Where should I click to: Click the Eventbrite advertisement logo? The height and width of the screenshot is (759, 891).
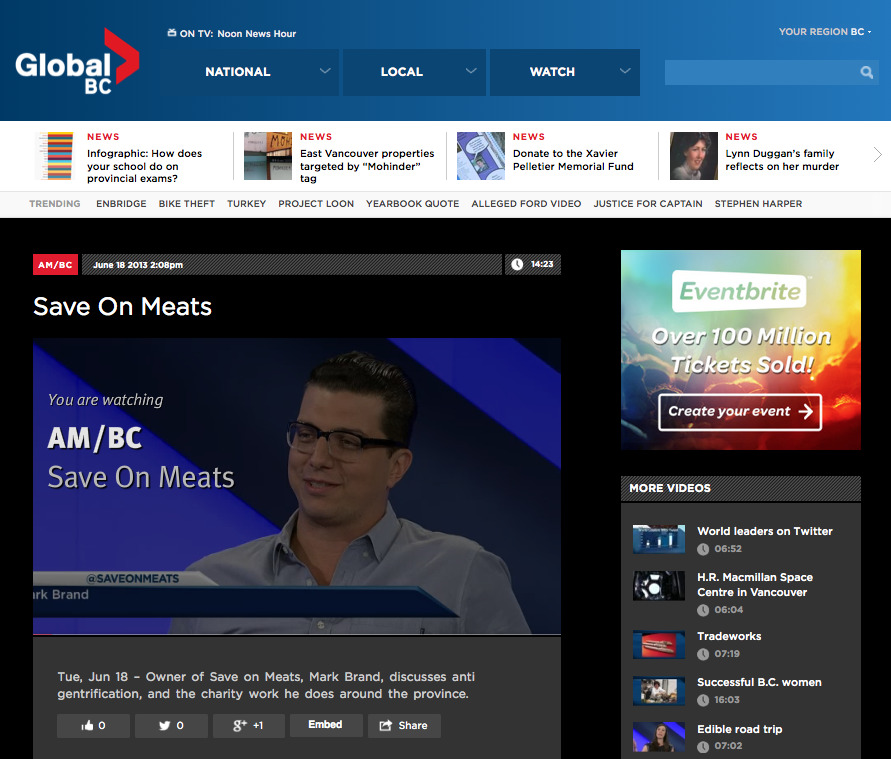click(x=740, y=291)
